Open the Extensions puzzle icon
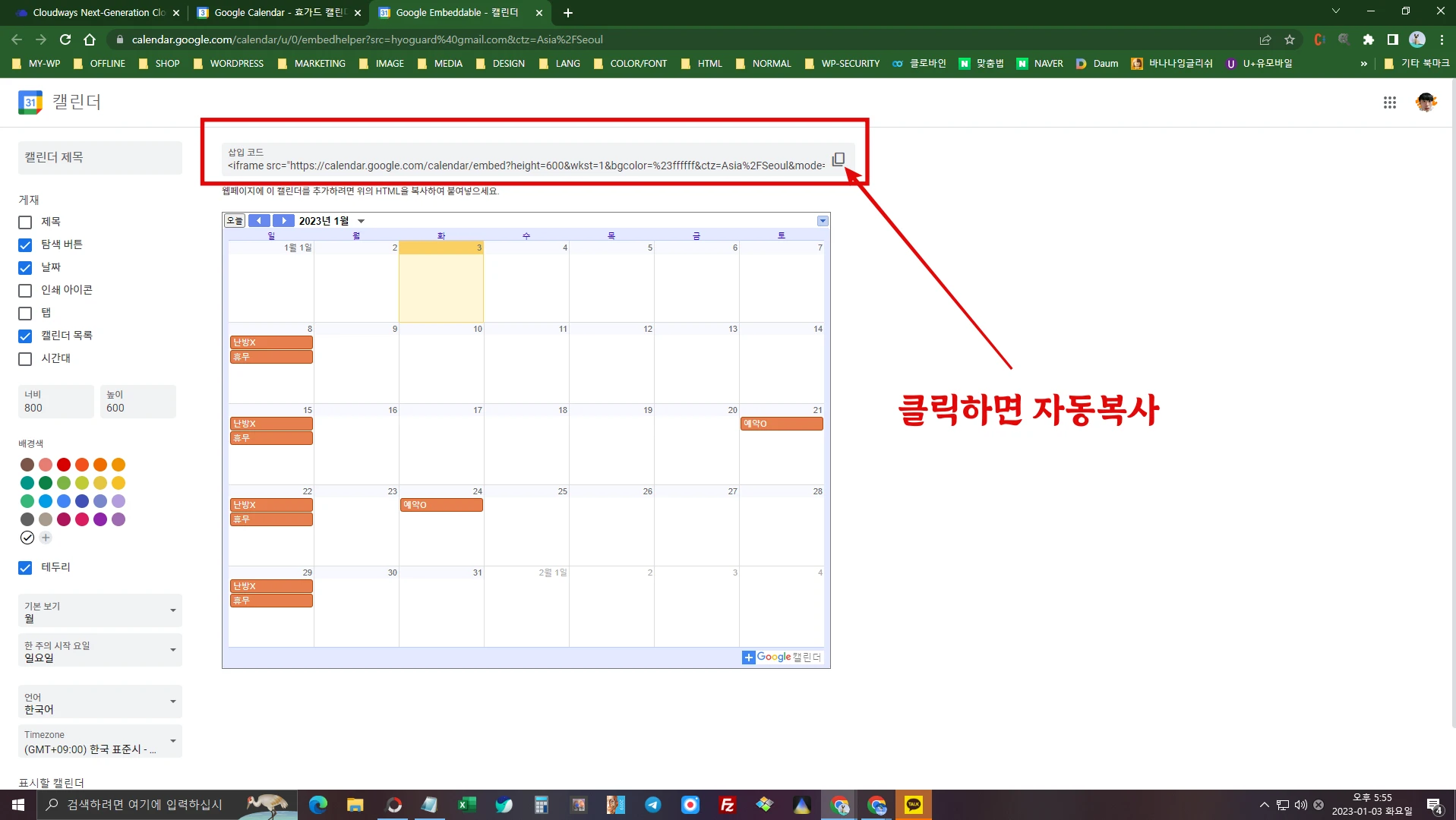 (x=1369, y=39)
